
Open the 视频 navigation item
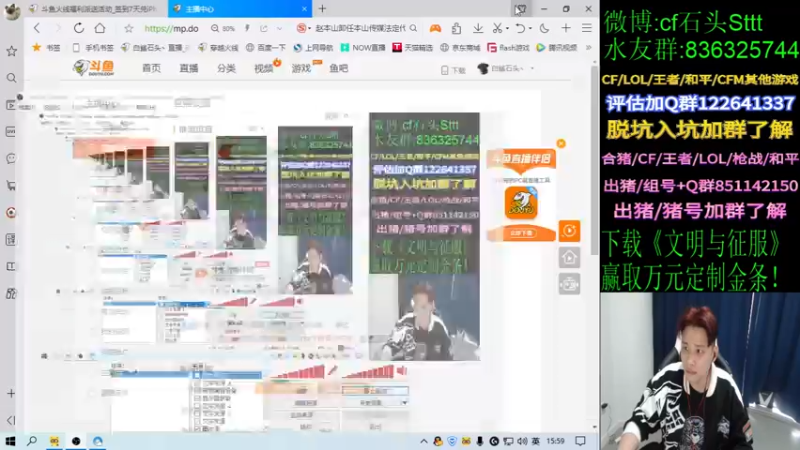263,68
